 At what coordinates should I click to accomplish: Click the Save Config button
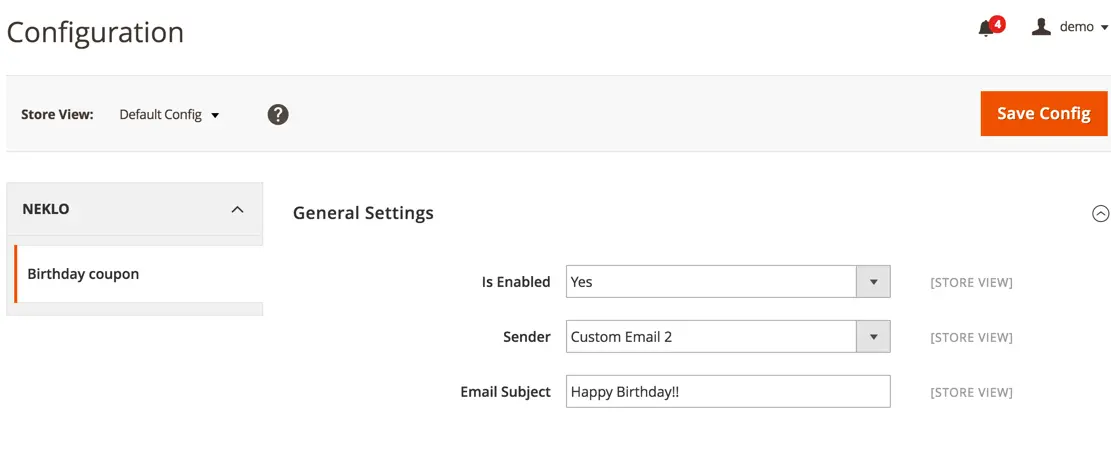click(1044, 113)
